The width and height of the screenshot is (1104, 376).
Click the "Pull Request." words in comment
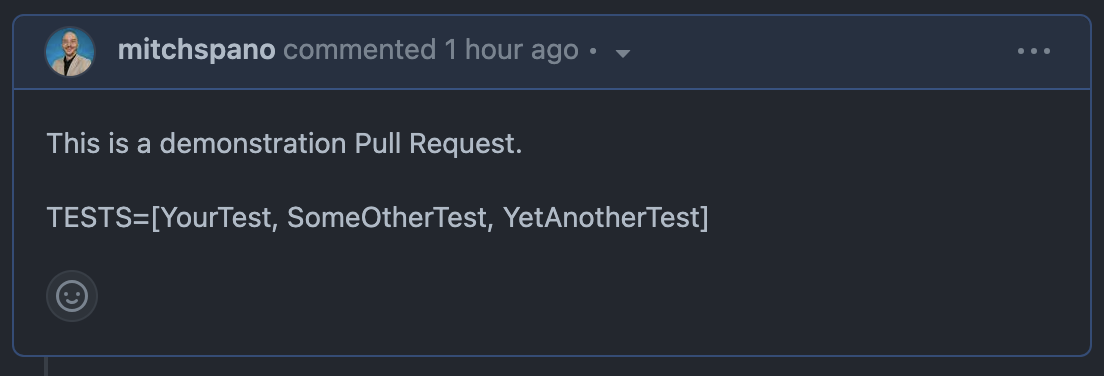(x=438, y=144)
